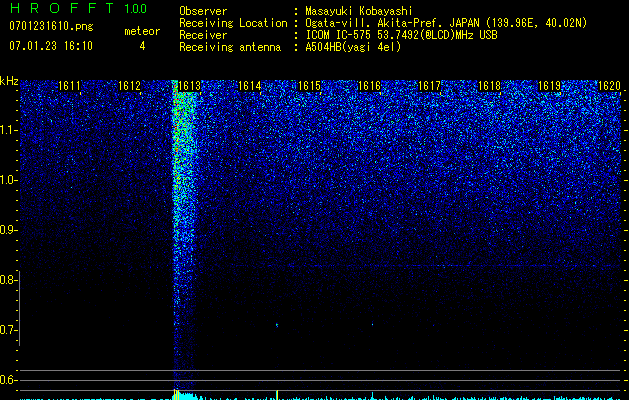Click the meteor count value 4
Screen dimensions: 629x400
[x=142, y=46]
